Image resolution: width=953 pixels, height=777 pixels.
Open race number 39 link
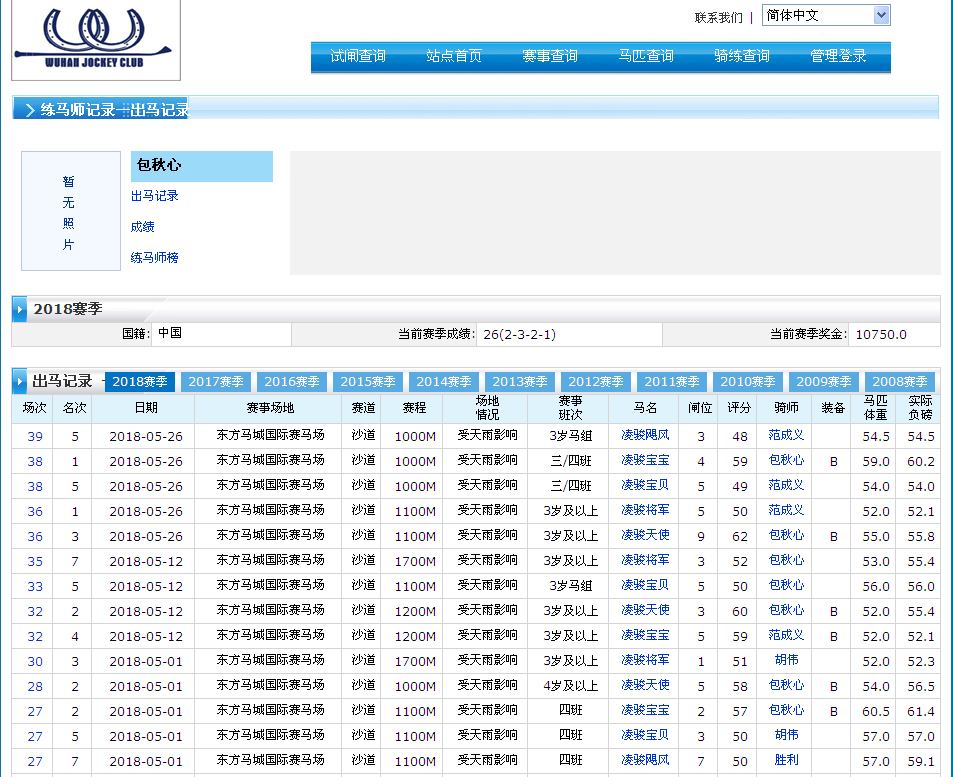(35, 436)
